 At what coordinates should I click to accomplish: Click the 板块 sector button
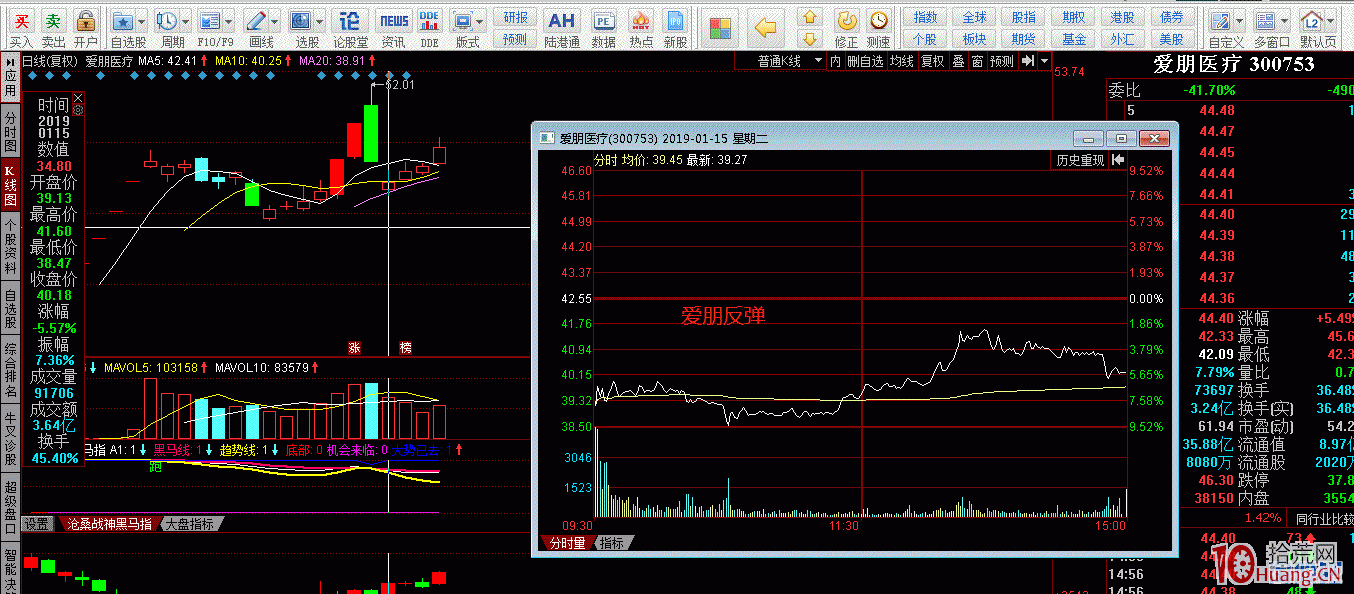pos(974,39)
